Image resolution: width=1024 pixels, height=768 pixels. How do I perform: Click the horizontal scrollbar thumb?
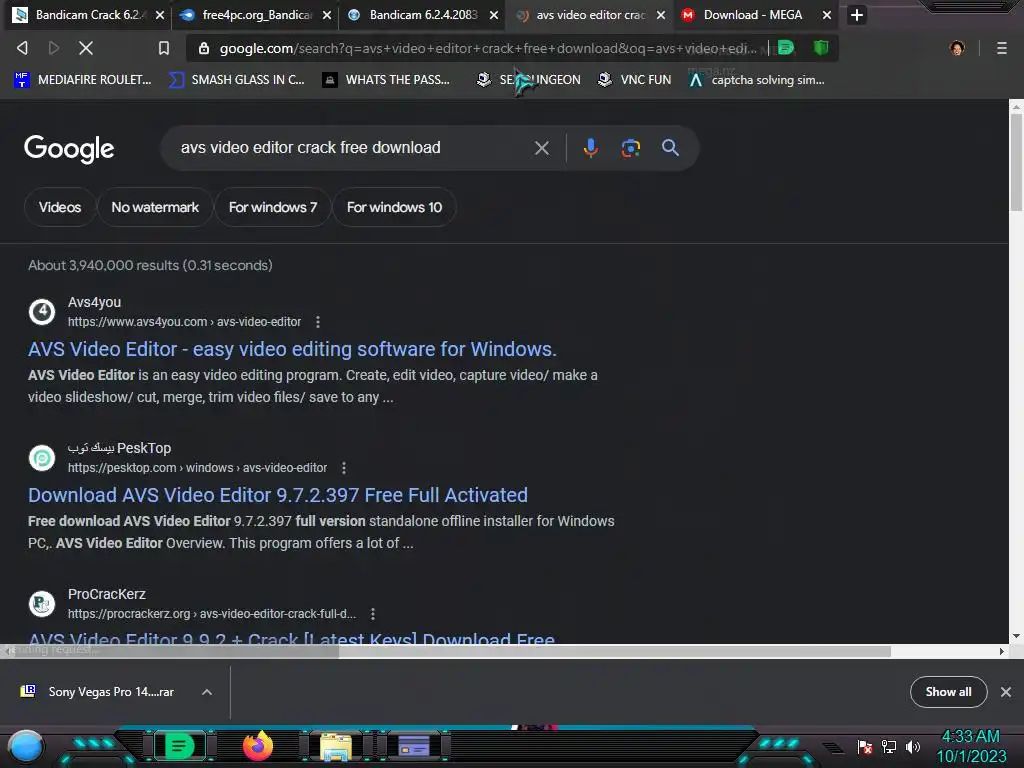coord(614,651)
